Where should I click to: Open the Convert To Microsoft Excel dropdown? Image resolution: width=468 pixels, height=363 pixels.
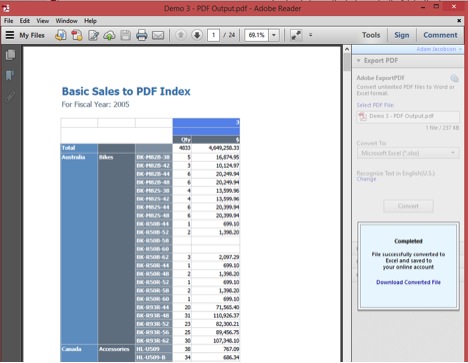point(408,153)
